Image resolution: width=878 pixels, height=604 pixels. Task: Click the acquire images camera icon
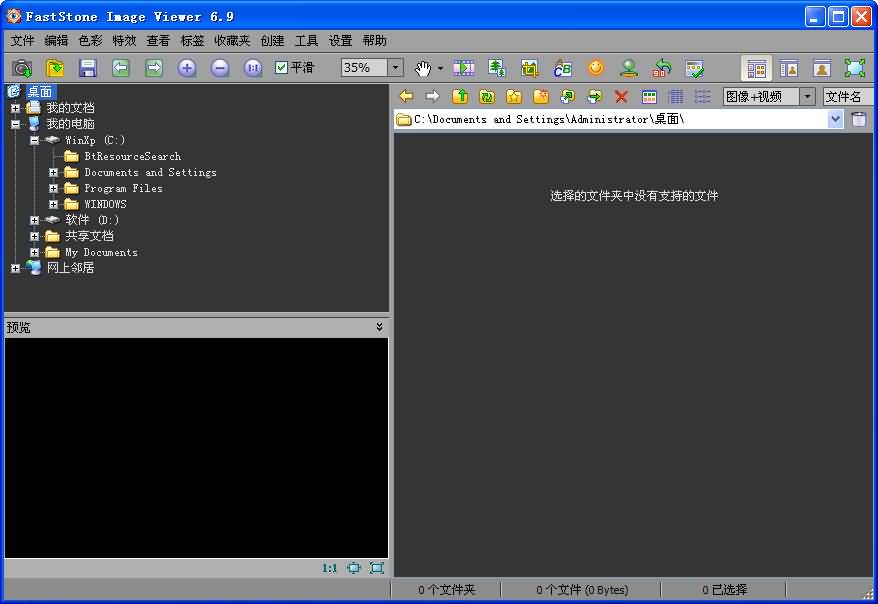(x=22, y=68)
